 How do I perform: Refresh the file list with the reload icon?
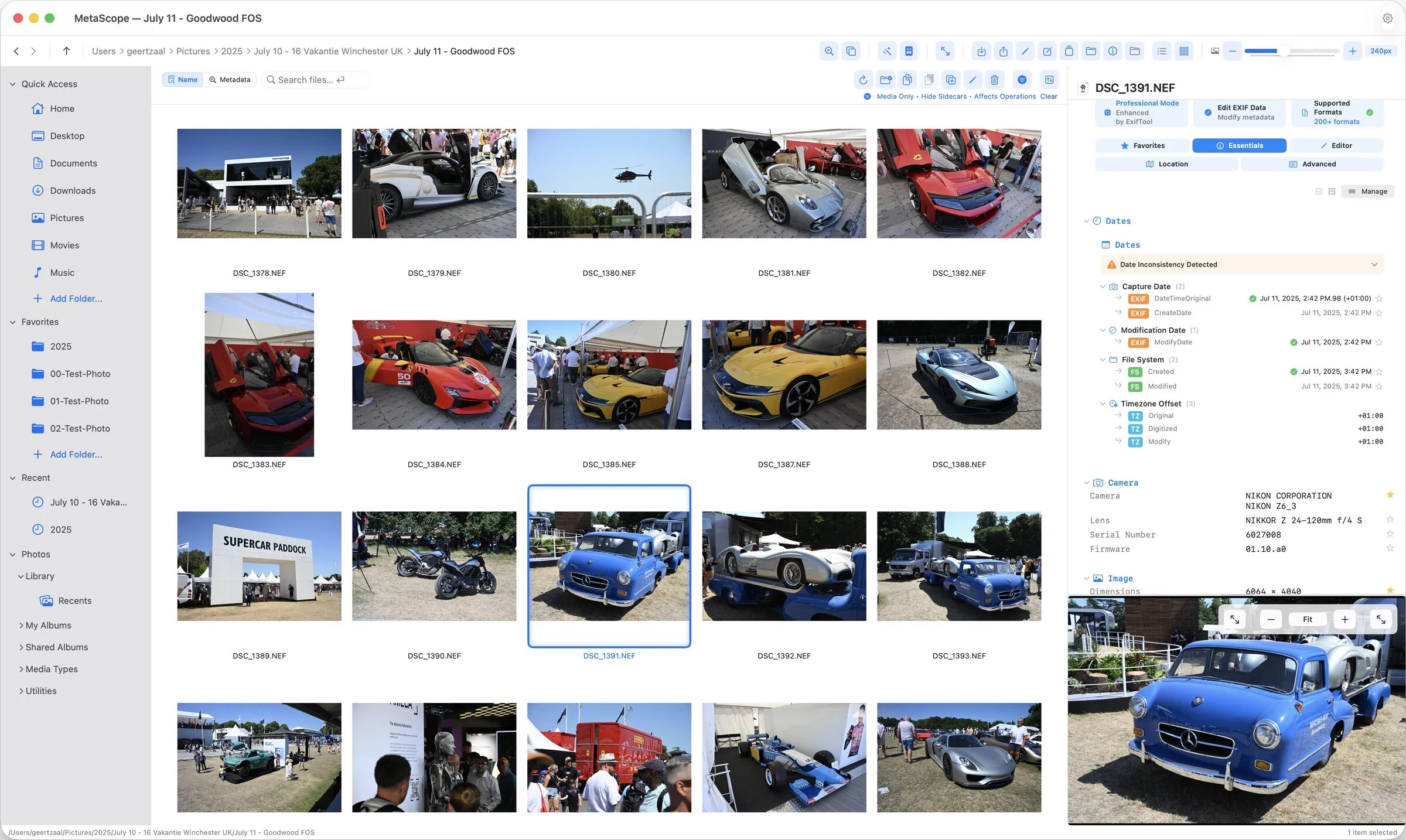pos(863,80)
